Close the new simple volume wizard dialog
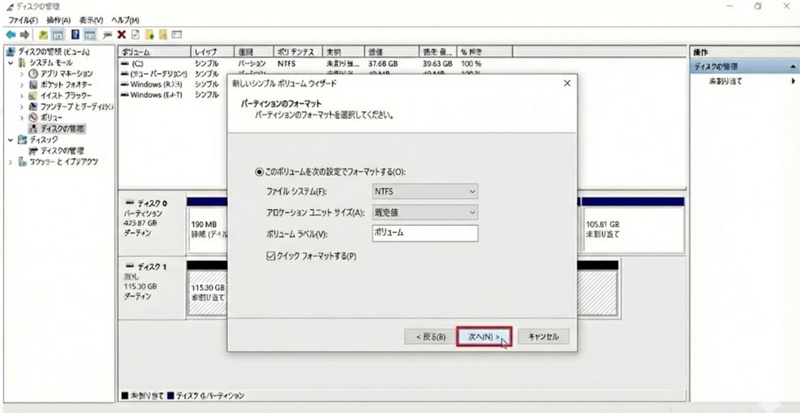800x413 pixels. pos(567,83)
